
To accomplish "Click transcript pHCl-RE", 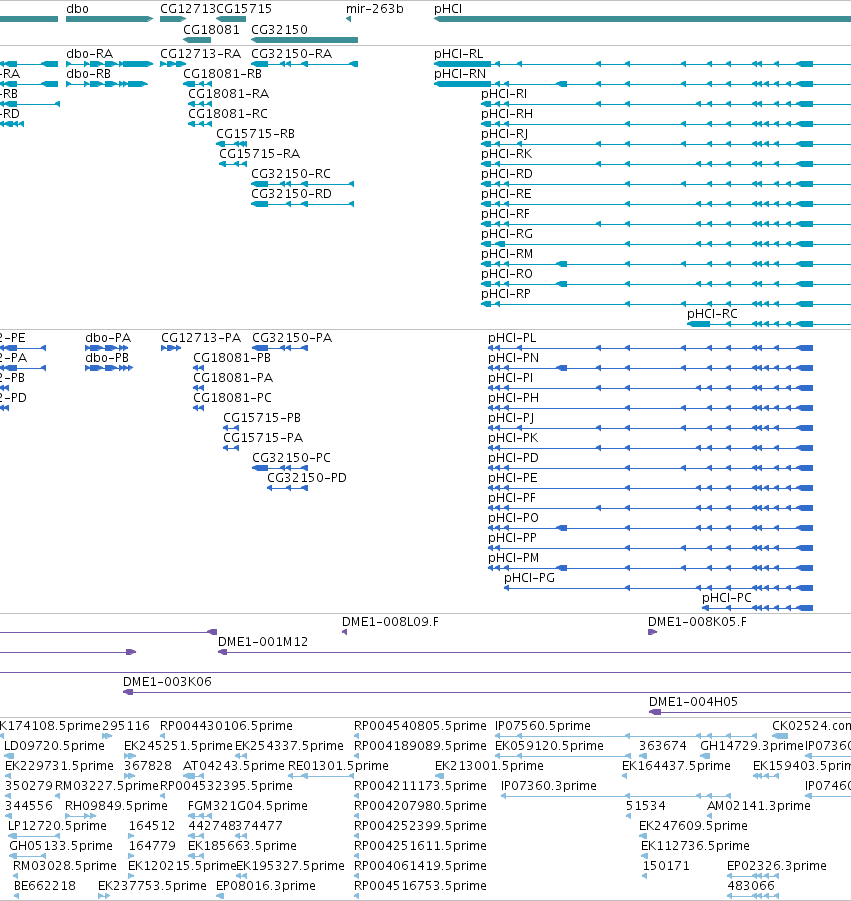I will [x=506, y=194].
